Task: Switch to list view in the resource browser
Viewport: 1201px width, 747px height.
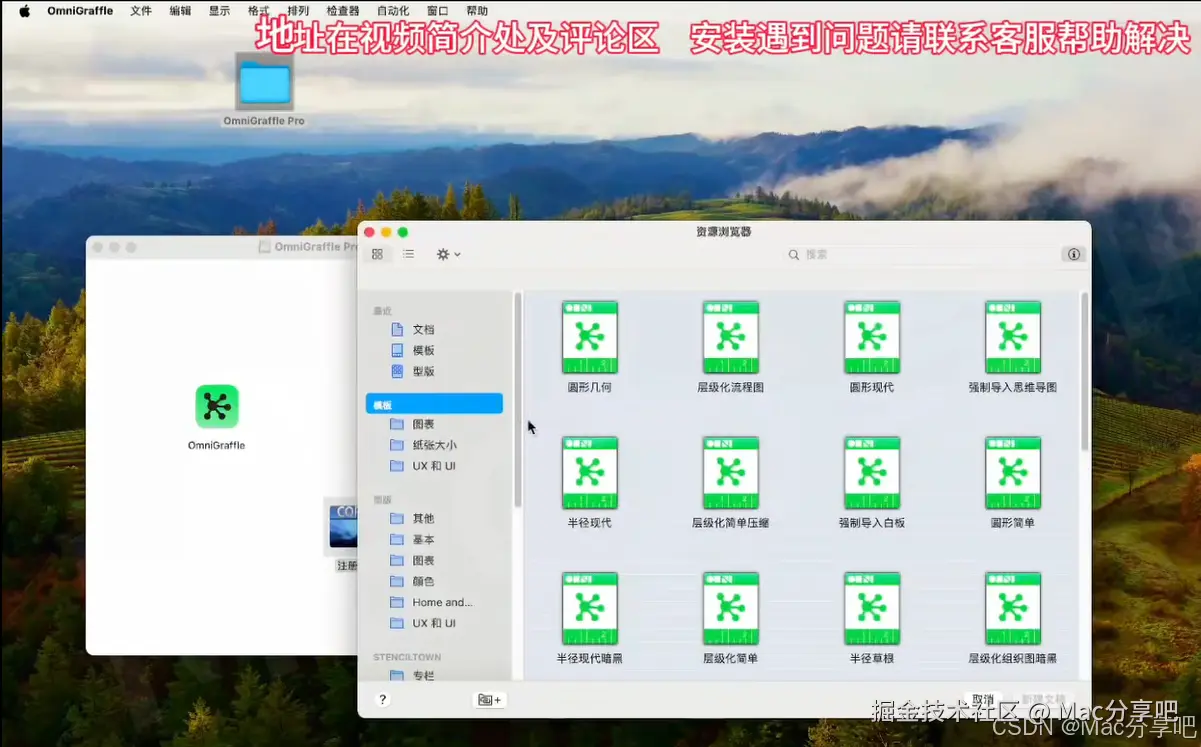Action: (408, 255)
